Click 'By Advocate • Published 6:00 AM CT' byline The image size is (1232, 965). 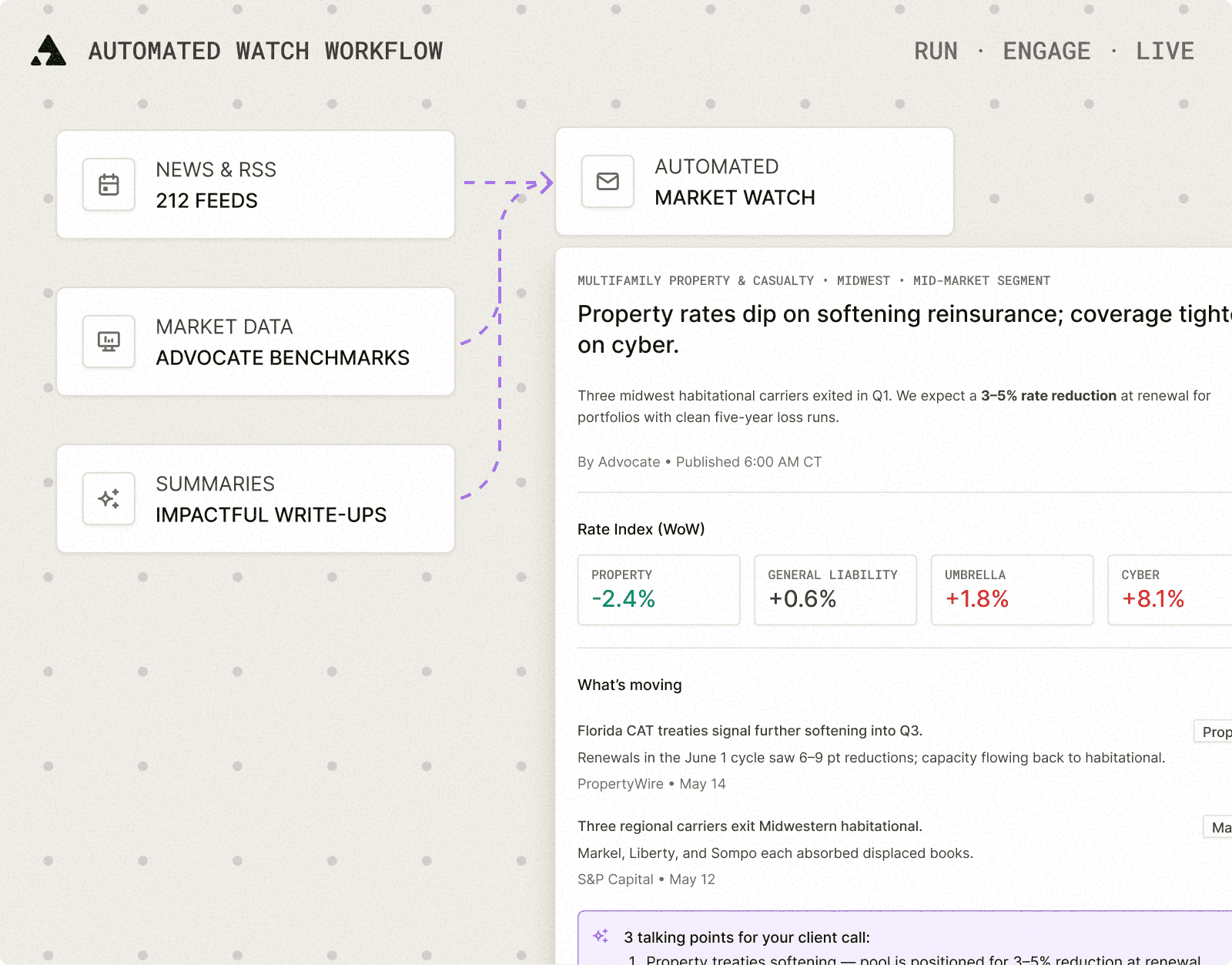[699, 462]
